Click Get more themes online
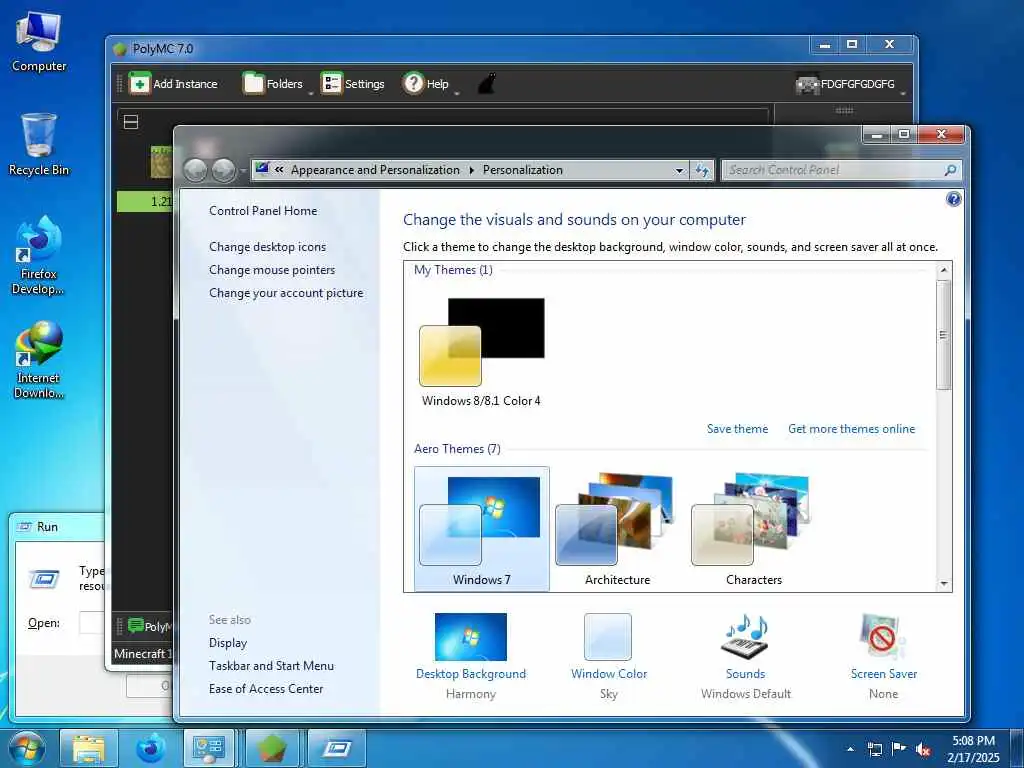 pyautogui.click(x=852, y=429)
